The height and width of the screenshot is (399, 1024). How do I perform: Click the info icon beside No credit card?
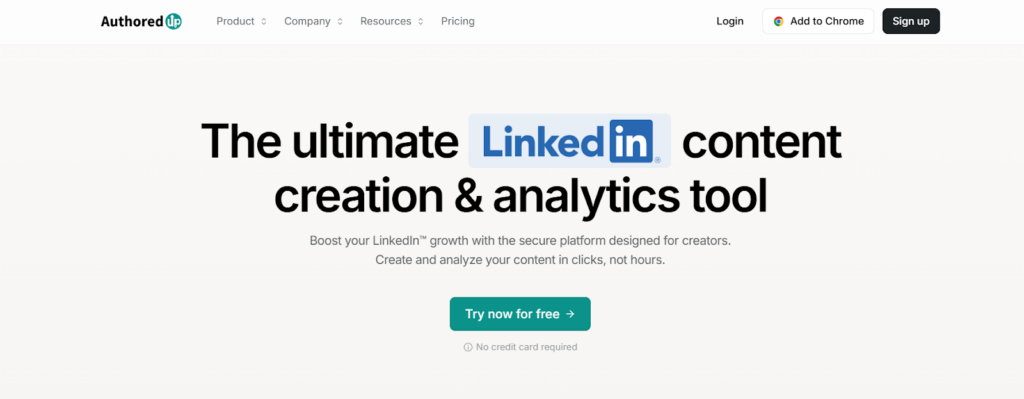point(468,347)
